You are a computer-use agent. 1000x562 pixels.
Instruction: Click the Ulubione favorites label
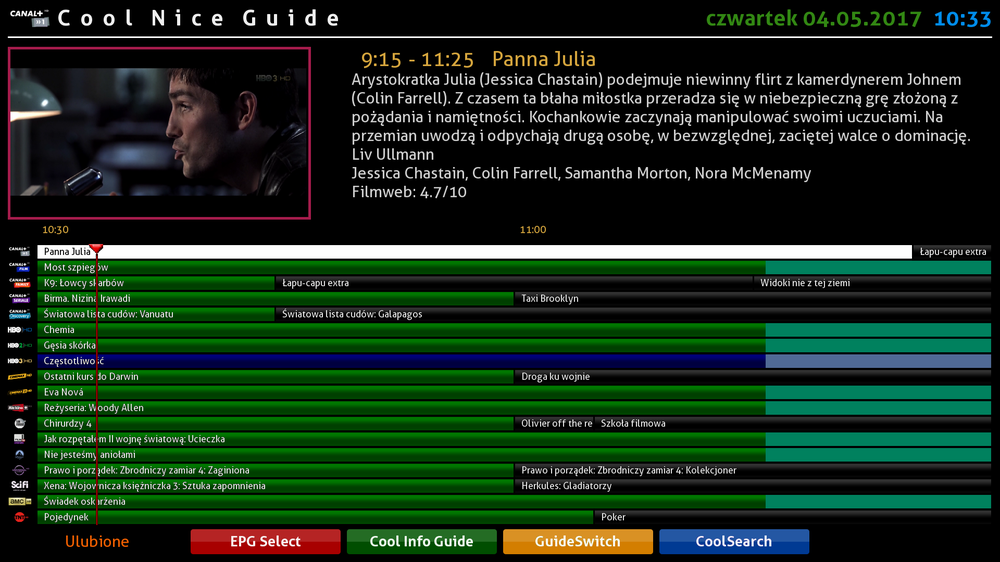(x=97, y=541)
